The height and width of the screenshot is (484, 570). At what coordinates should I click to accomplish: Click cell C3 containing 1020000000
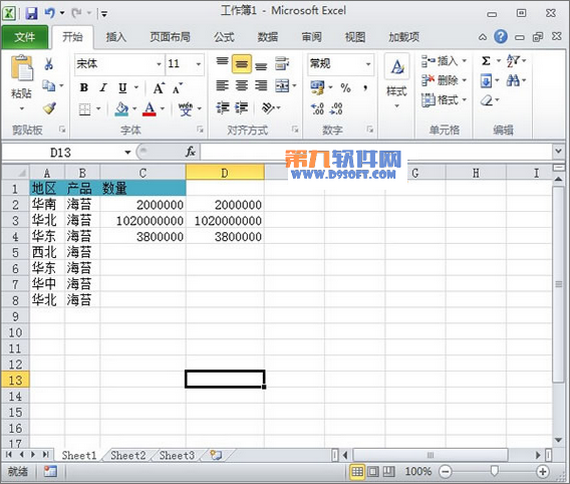(x=143, y=221)
